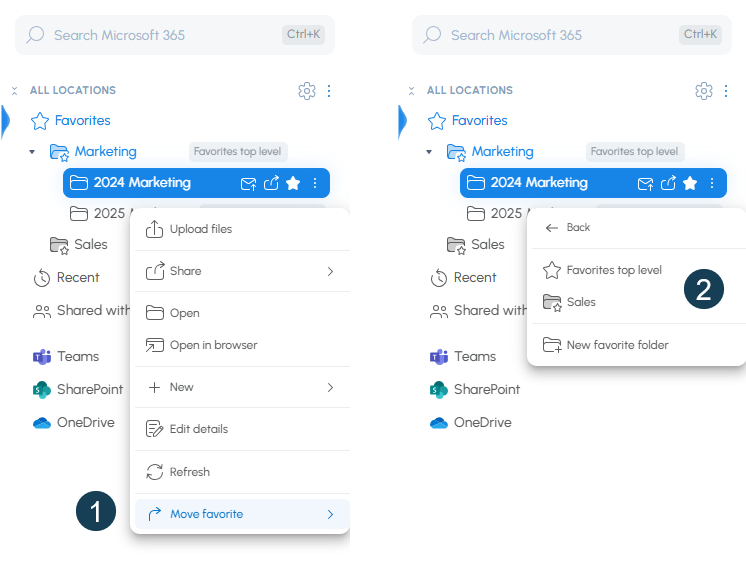Collapse All Locations section in right pane
Screen dimensions: 746x570
pyautogui.click(x=412, y=90)
